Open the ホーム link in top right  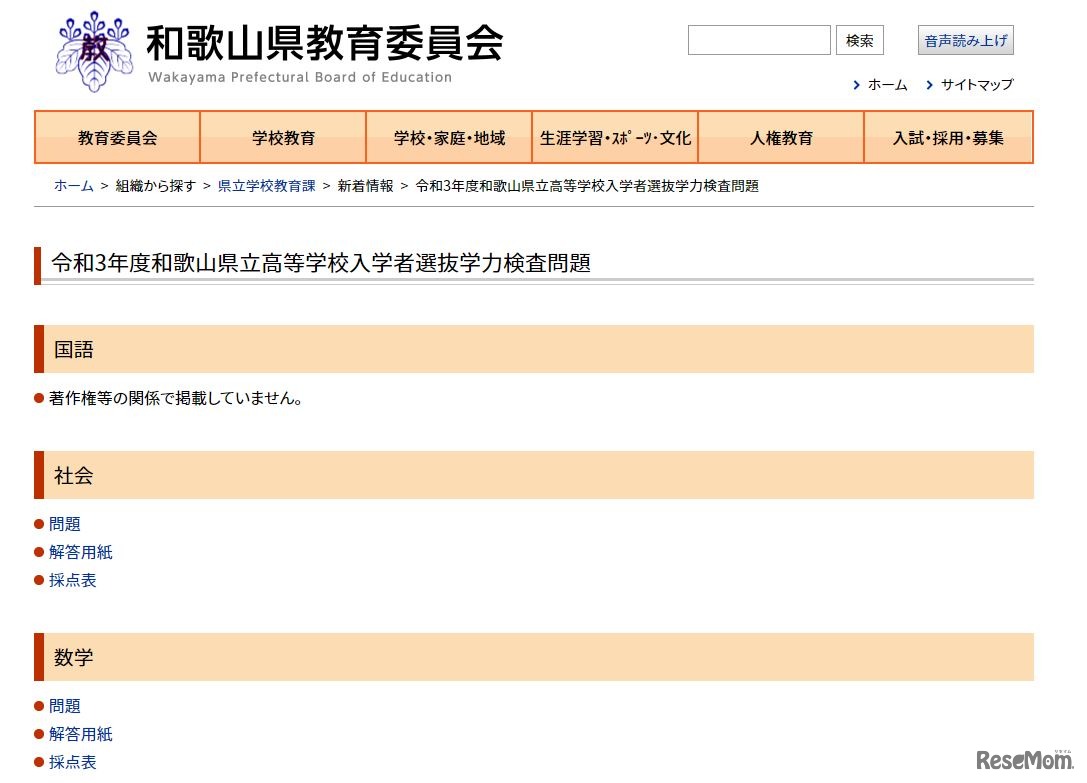click(887, 85)
